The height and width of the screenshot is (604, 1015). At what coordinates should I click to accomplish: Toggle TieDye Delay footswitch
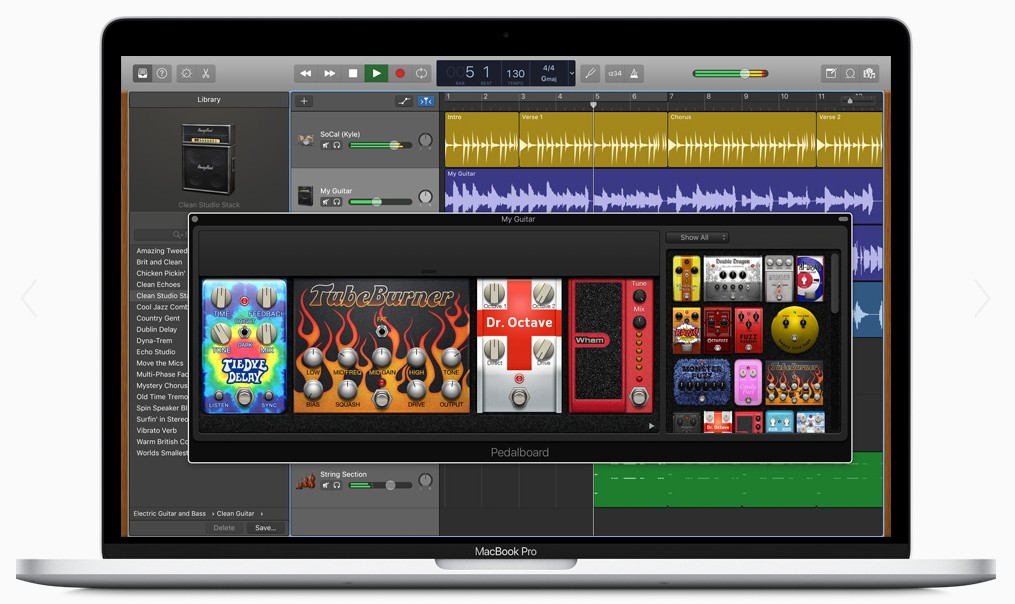244,396
